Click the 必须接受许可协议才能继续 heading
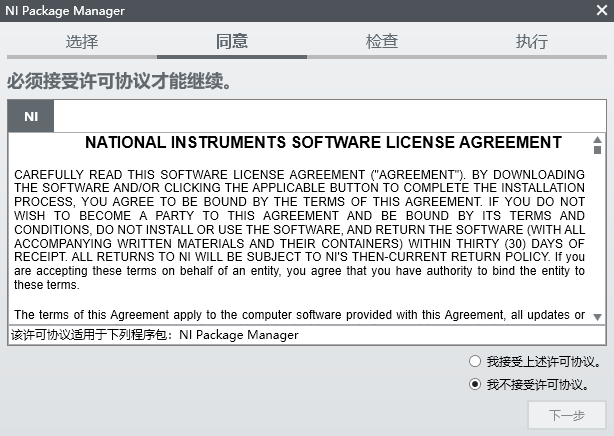 [119, 81]
